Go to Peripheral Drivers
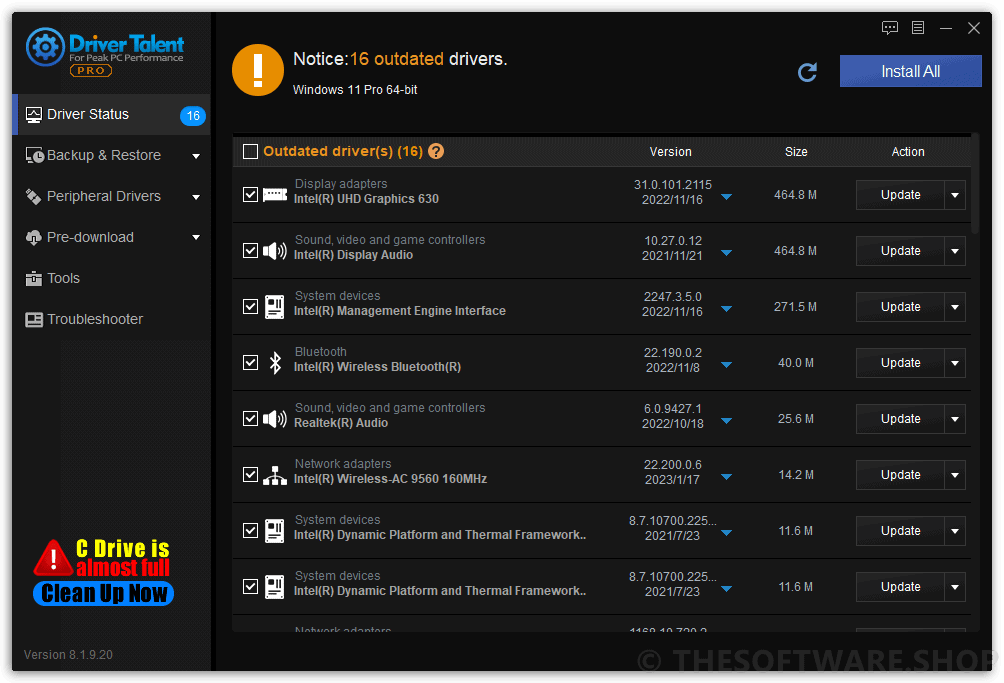The height and width of the screenshot is (683, 1004). (x=111, y=197)
